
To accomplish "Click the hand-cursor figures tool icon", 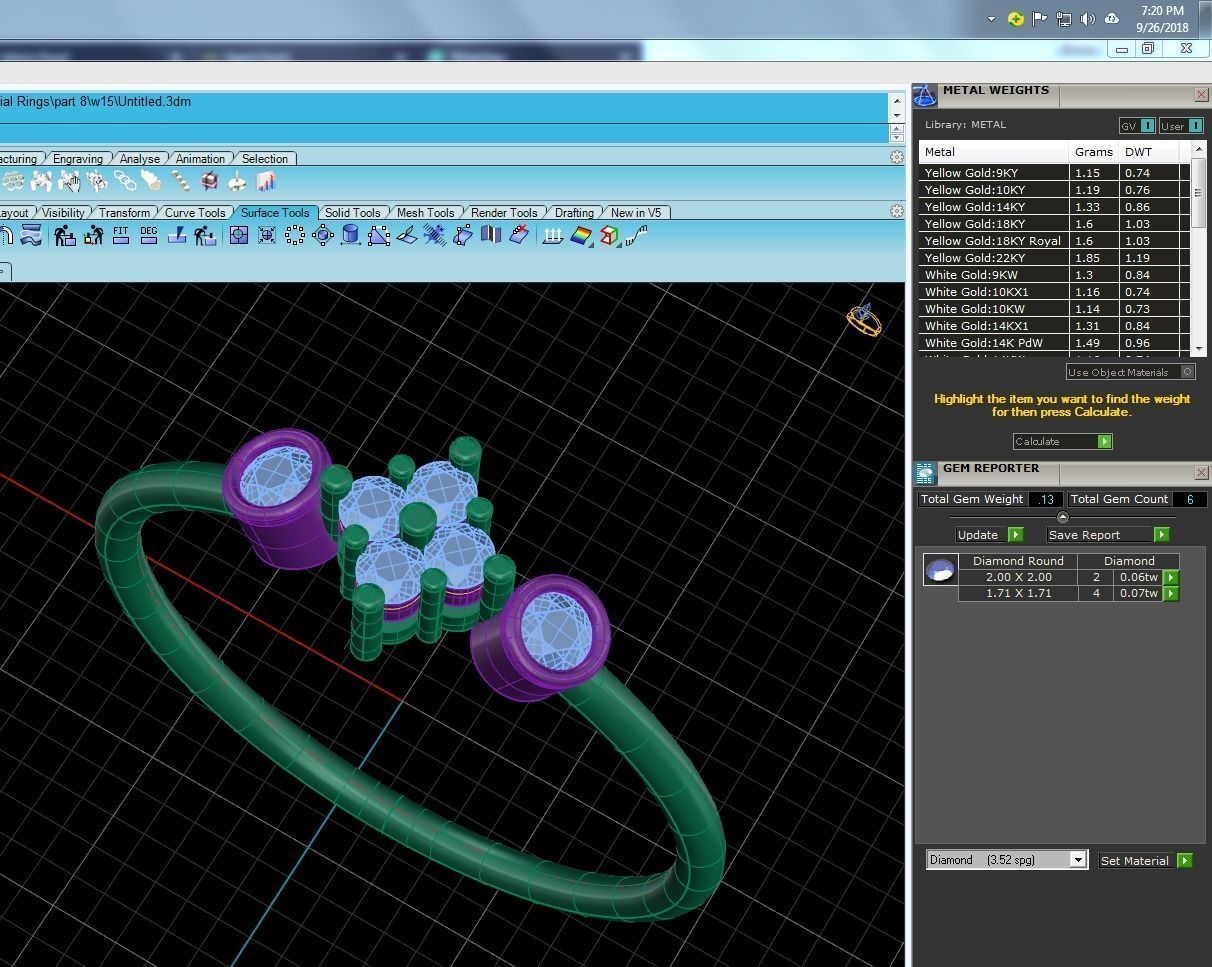I will tap(69, 181).
